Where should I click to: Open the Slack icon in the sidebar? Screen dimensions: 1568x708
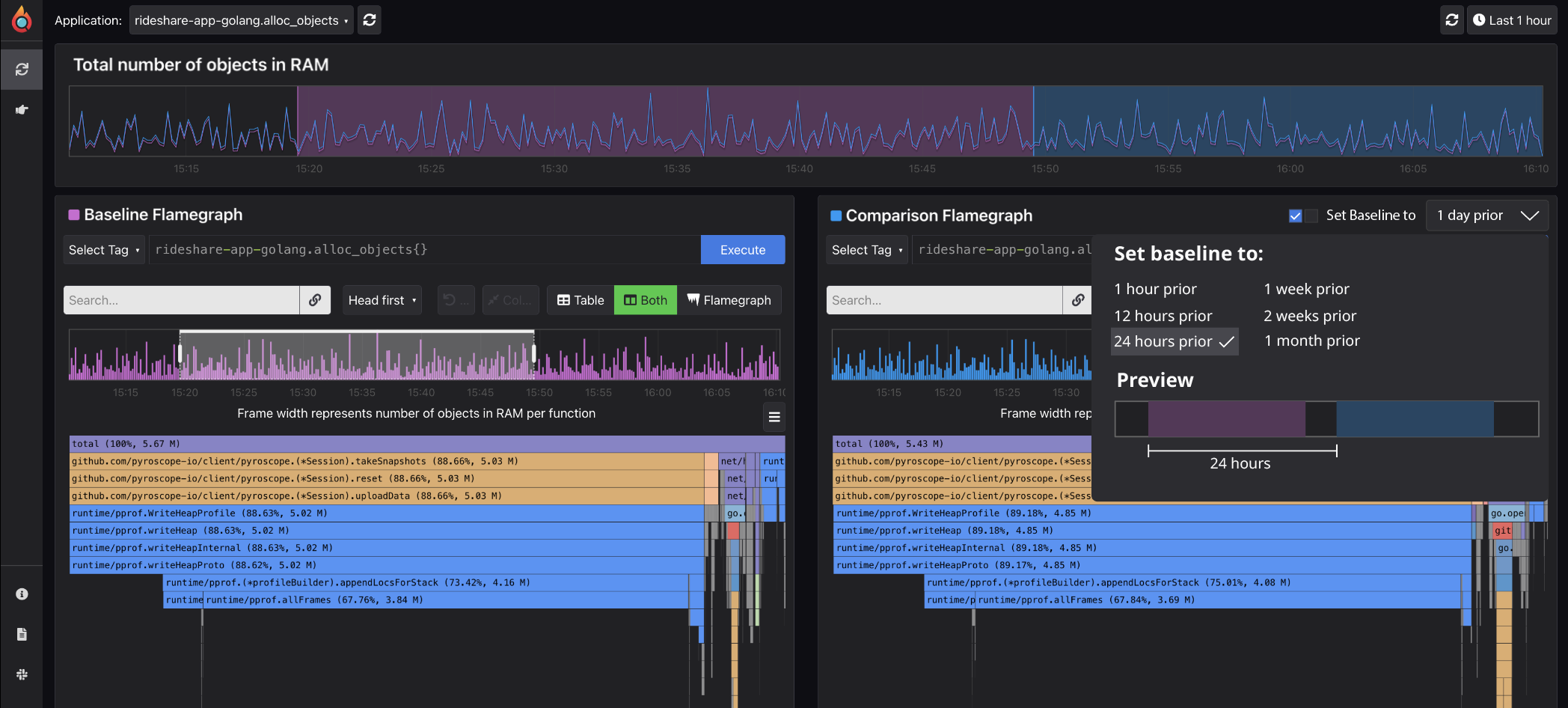pyautogui.click(x=21, y=674)
